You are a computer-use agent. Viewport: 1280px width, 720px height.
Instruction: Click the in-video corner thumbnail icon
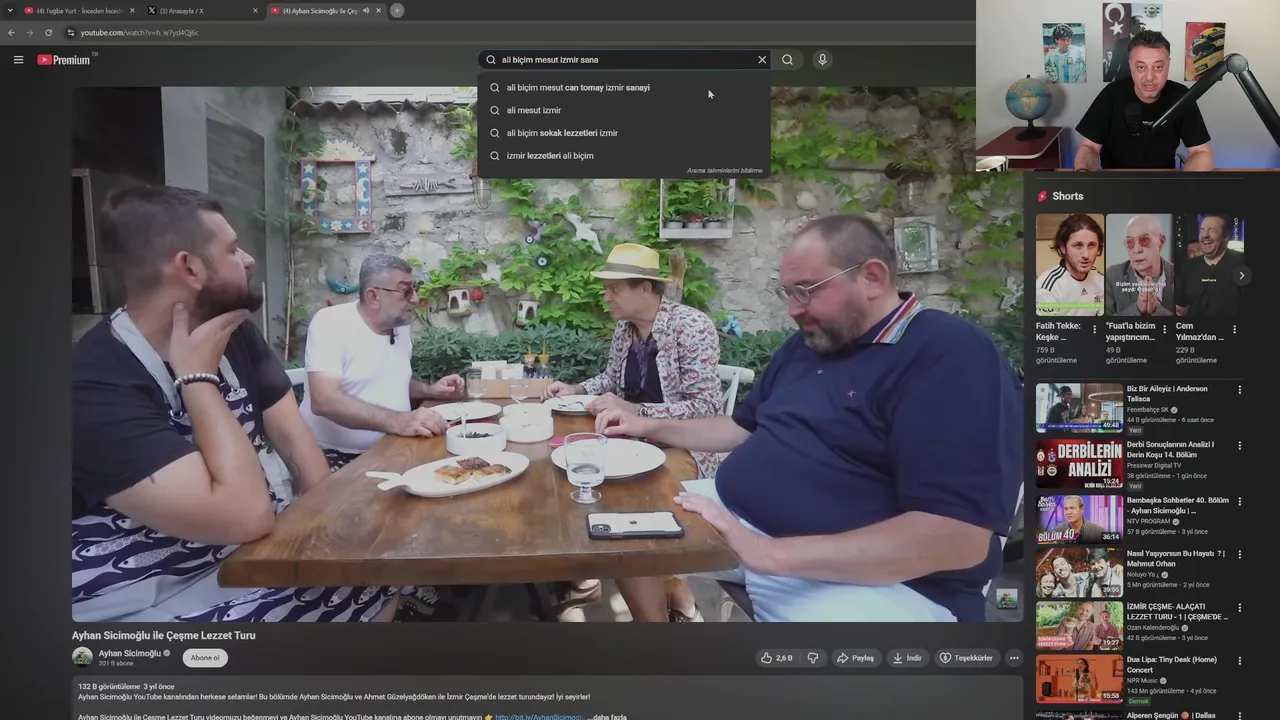click(1007, 598)
